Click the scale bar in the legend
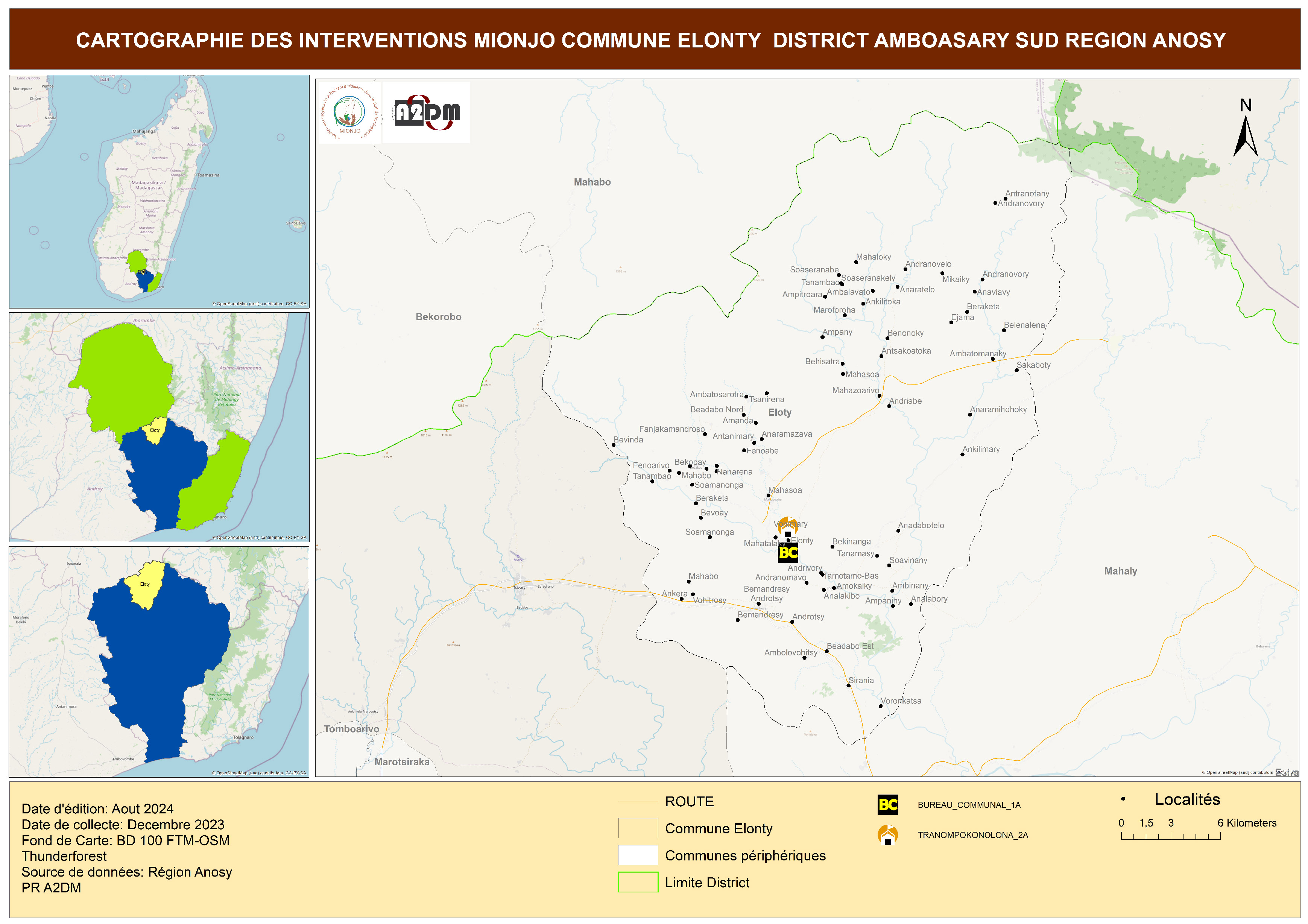The height and width of the screenshot is (924, 1308). (1170, 836)
